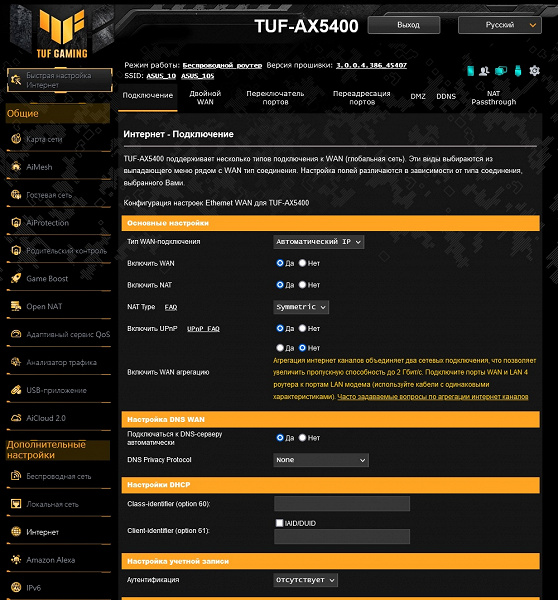Image resolution: width=558 pixels, height=600 pixels.
Task: Click the gear settings icon in status bar
Action: [x=534, y=71]
